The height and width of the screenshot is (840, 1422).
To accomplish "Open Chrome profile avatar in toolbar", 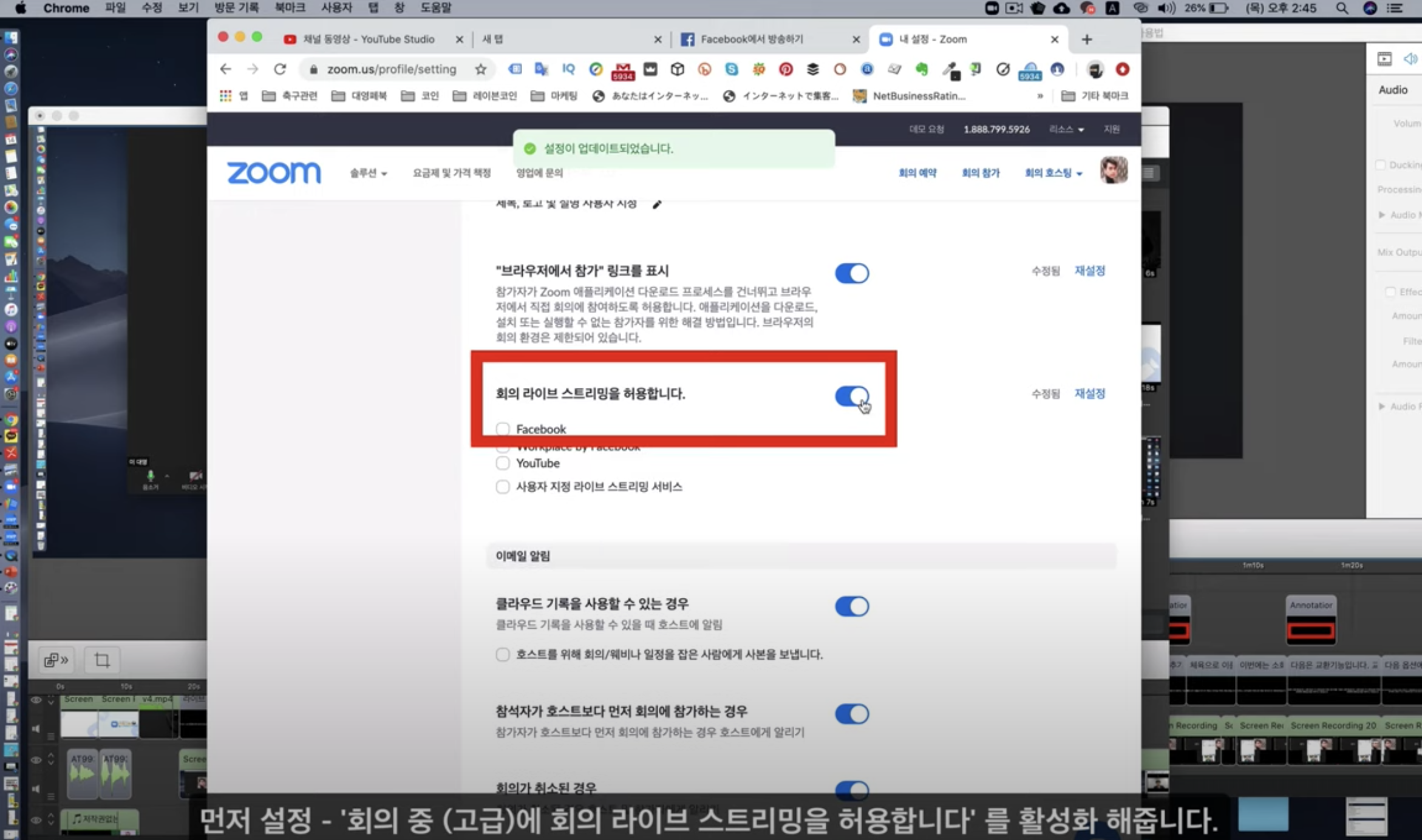I will click(1095, 69).
